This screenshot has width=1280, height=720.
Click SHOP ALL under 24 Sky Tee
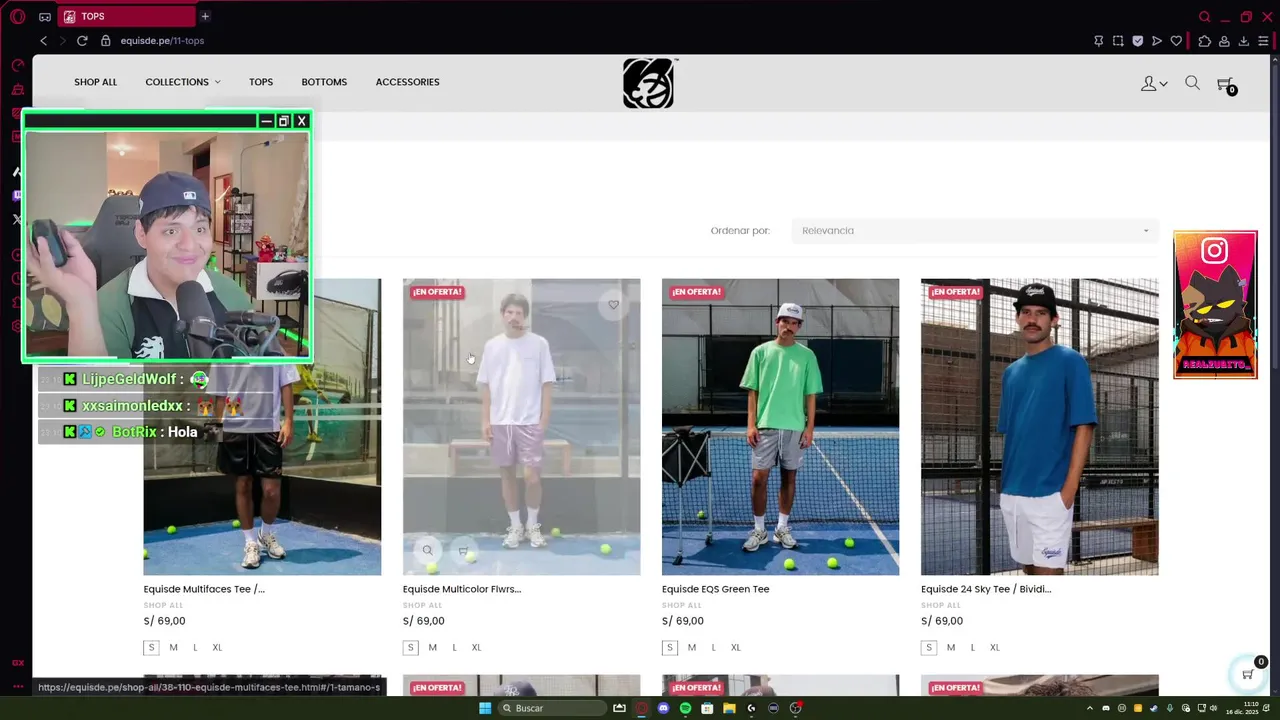940,605
